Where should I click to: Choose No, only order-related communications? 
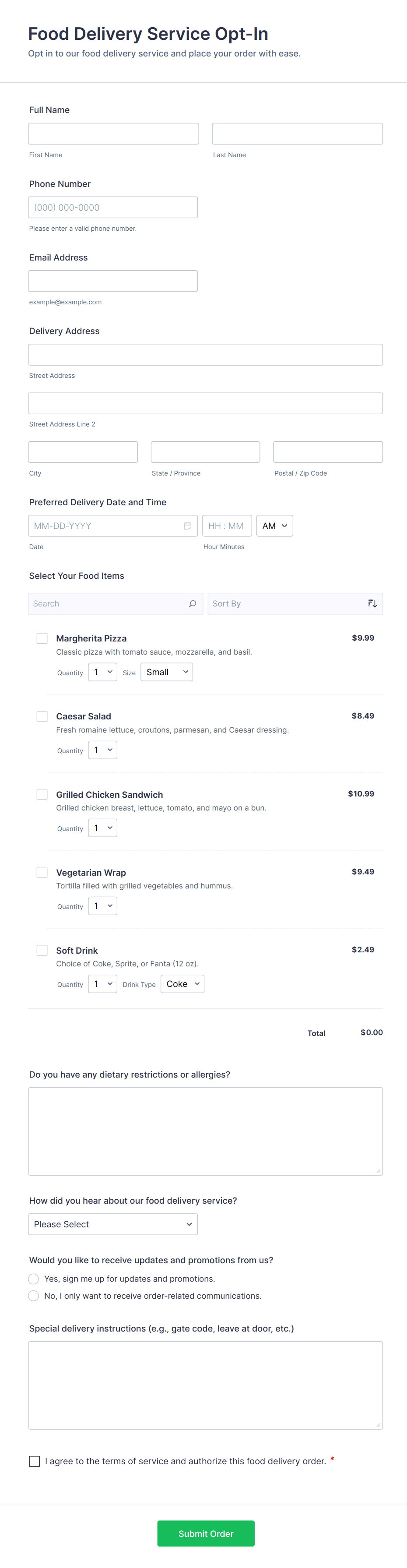point(33,1296)
